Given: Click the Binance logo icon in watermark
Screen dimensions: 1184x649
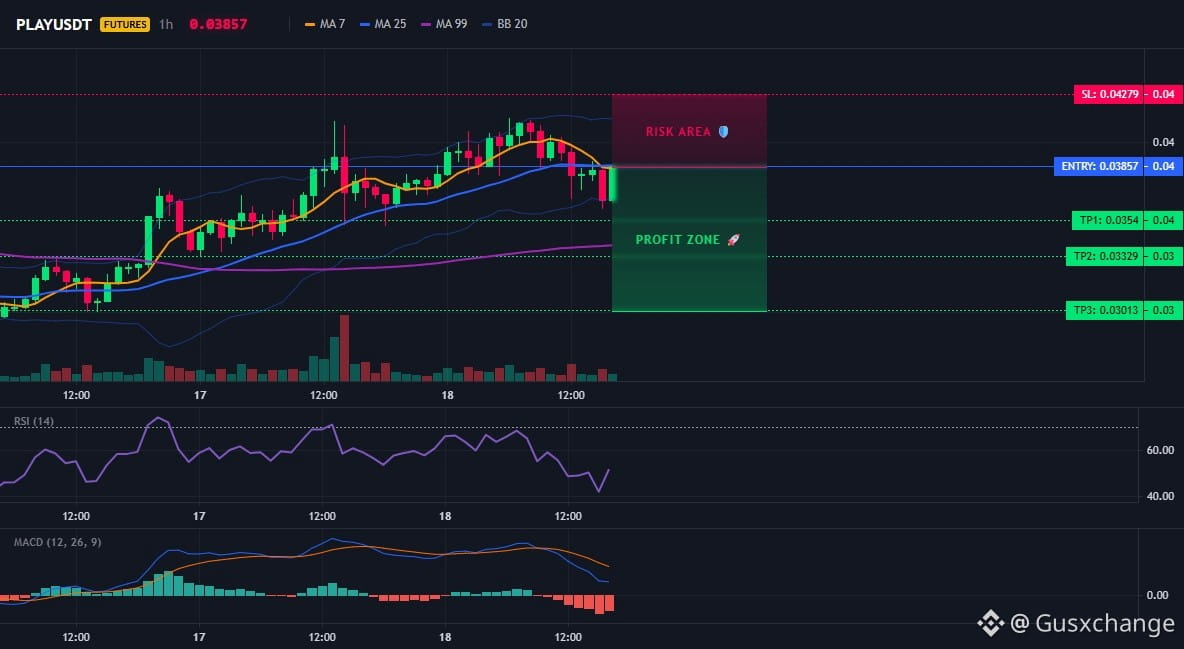Looking at the screenshot, I should (991, 623).
